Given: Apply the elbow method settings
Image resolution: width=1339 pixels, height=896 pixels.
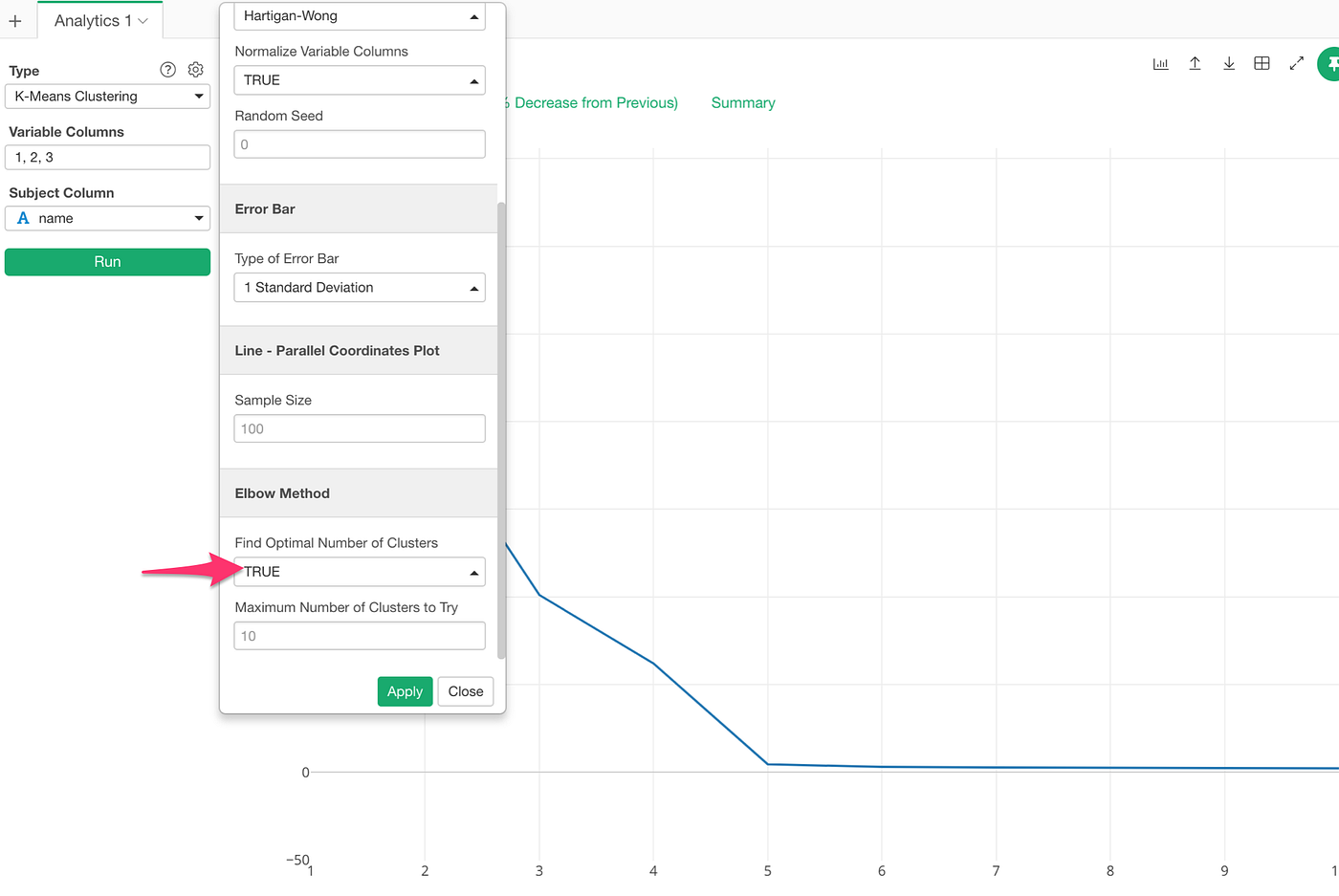Looking at the screenshot, I should [x=405, y=690].
